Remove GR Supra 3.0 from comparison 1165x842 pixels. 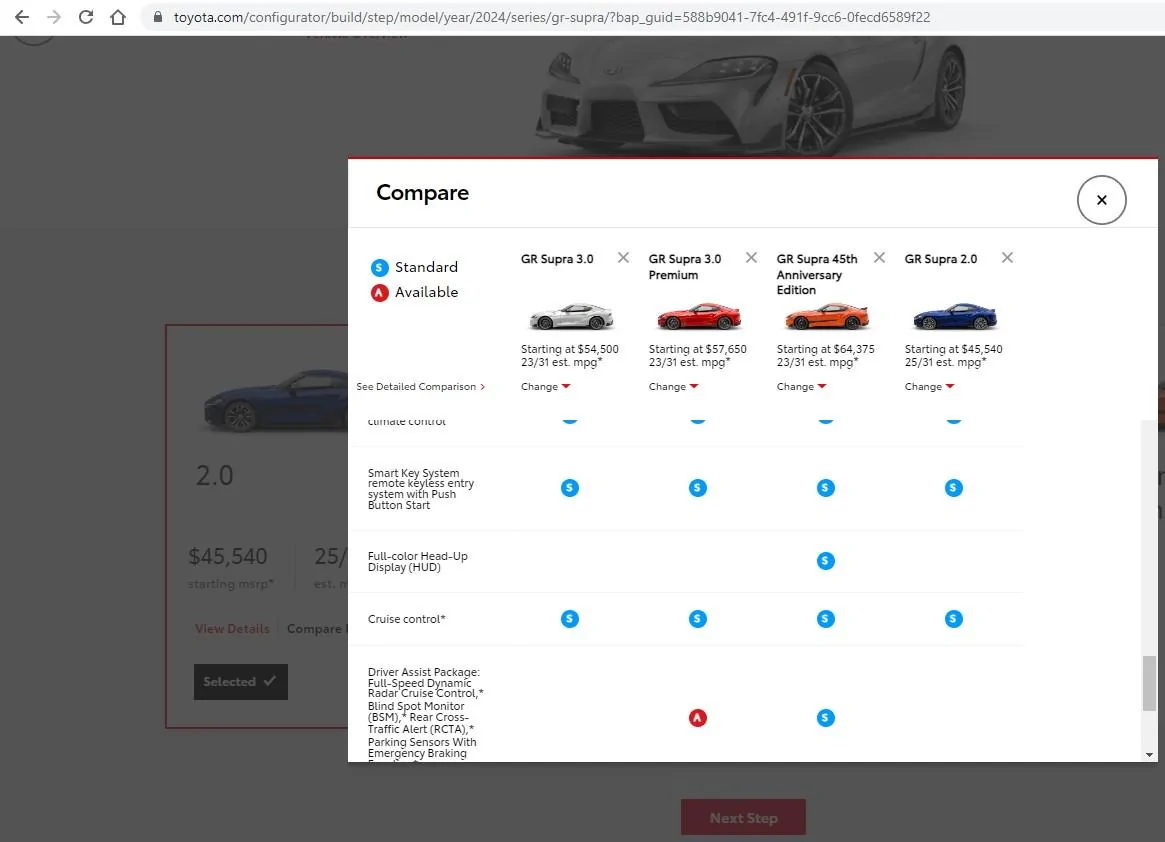click(x=623, y=258)
